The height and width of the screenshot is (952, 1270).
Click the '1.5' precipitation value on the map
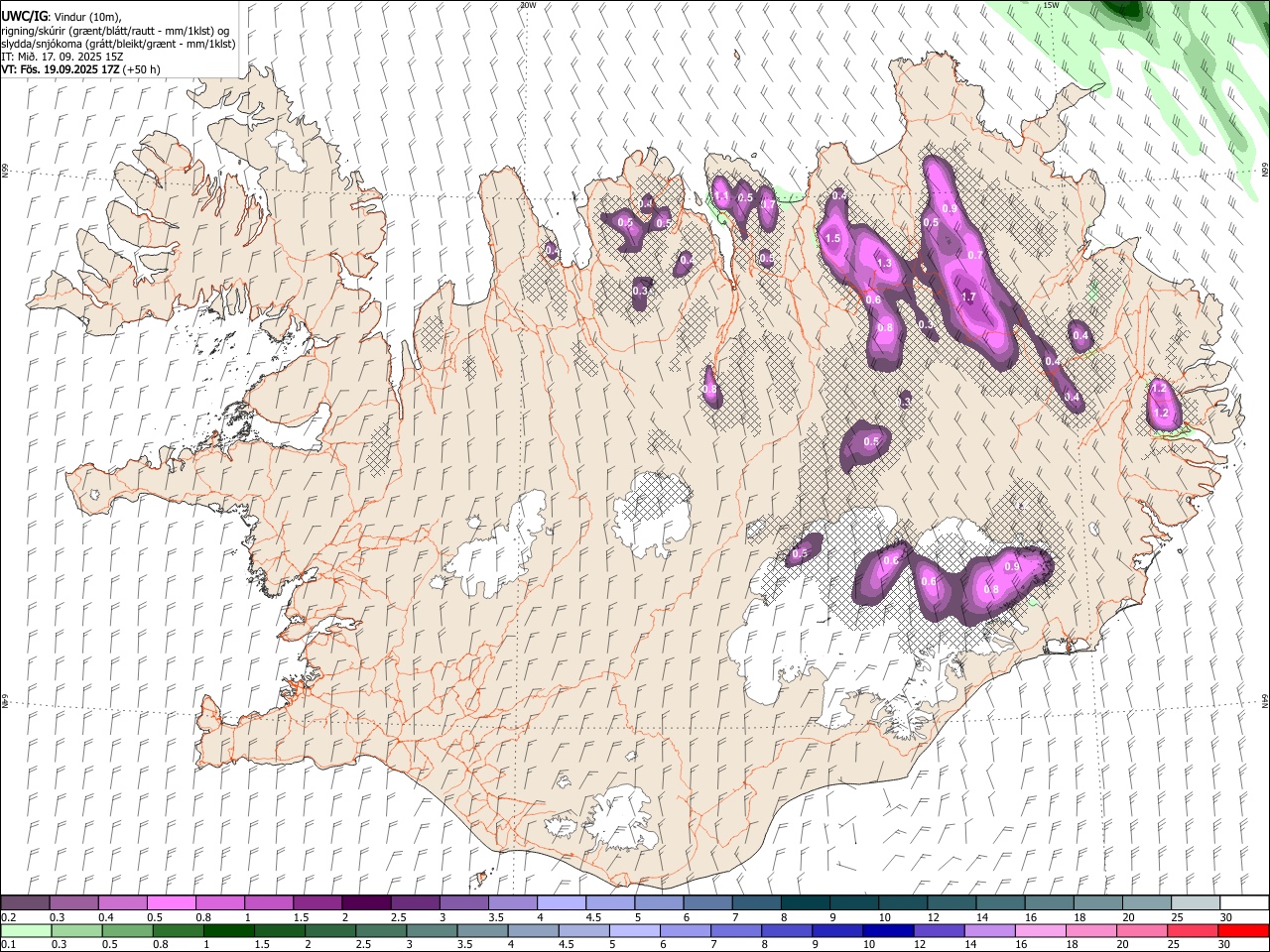pos(832,238)
